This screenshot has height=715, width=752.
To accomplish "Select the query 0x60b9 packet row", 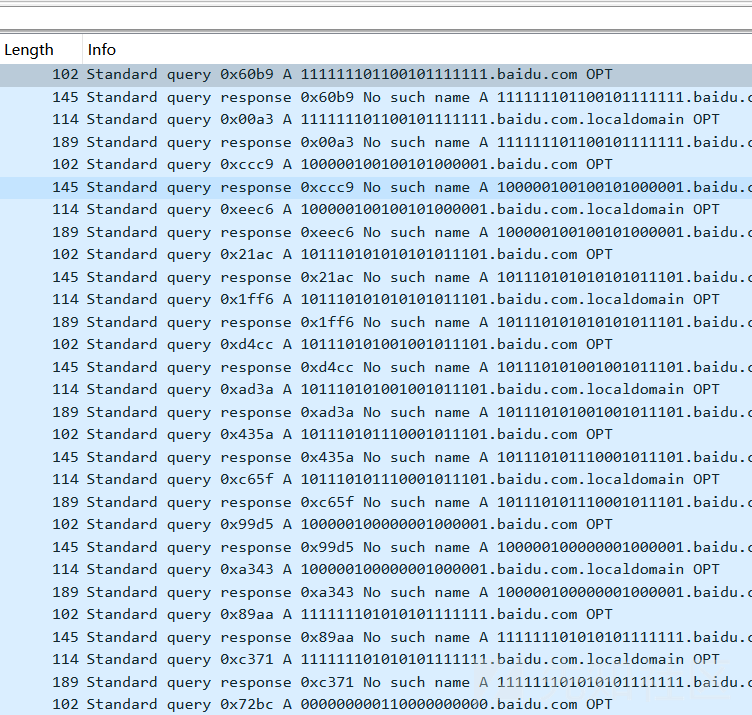I will (x=376, y=75).
